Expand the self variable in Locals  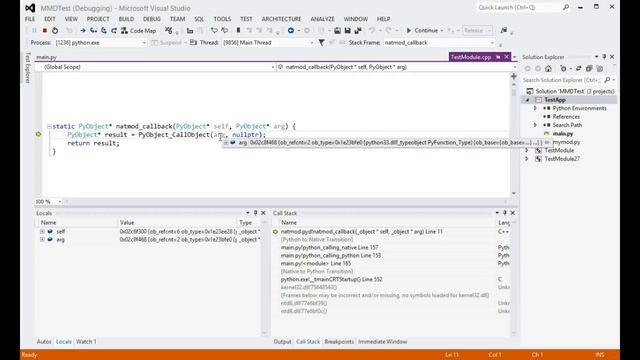pos(42,231)
